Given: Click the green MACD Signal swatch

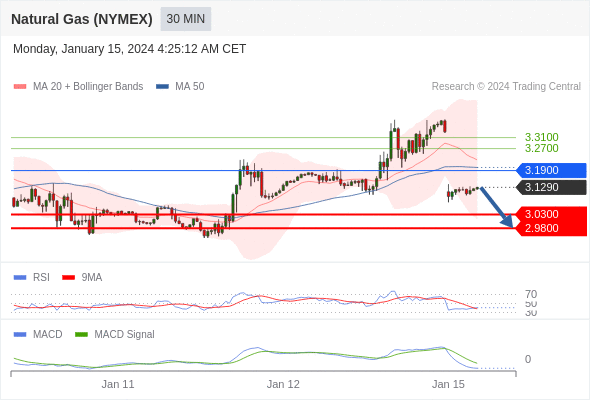Looking at the screenshot, I should coord(81,335).
